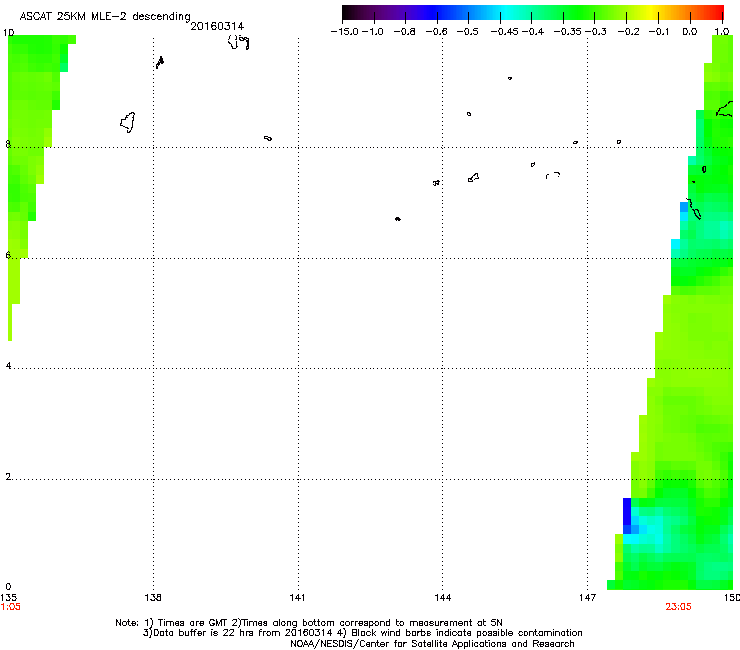Screen dimensions: 740x650
Task: Select the longitude axis label 144
Action: coord(442,598)
